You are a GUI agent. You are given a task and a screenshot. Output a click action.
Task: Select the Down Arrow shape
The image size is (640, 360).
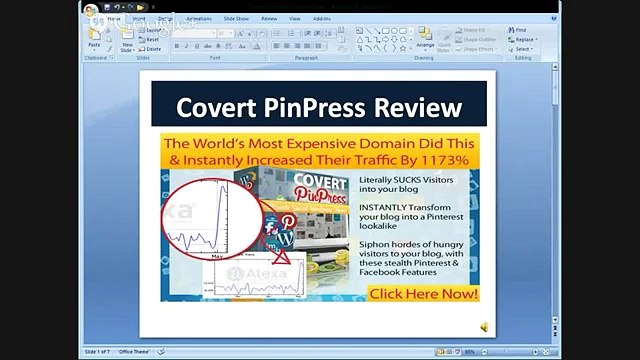[x=394, y=40]
